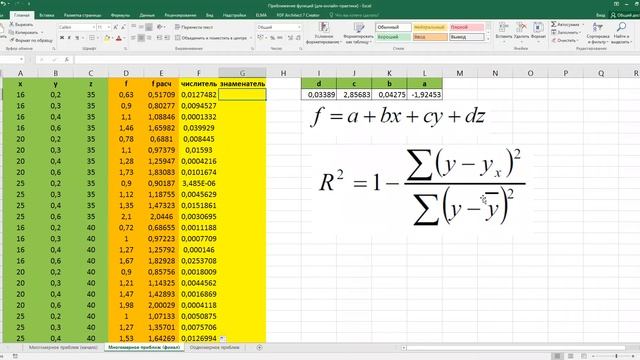Toggle underline formatting in Font group

pos(77,38)
